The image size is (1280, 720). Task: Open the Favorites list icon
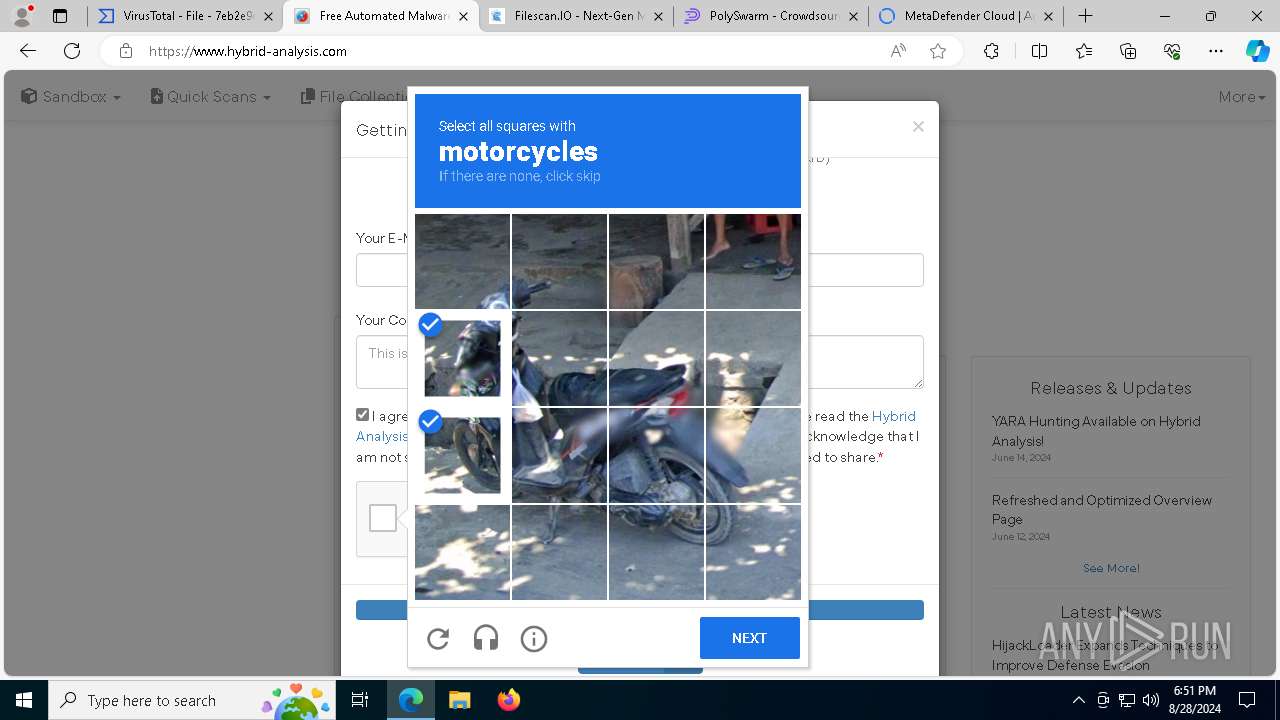coord(1084,51)
